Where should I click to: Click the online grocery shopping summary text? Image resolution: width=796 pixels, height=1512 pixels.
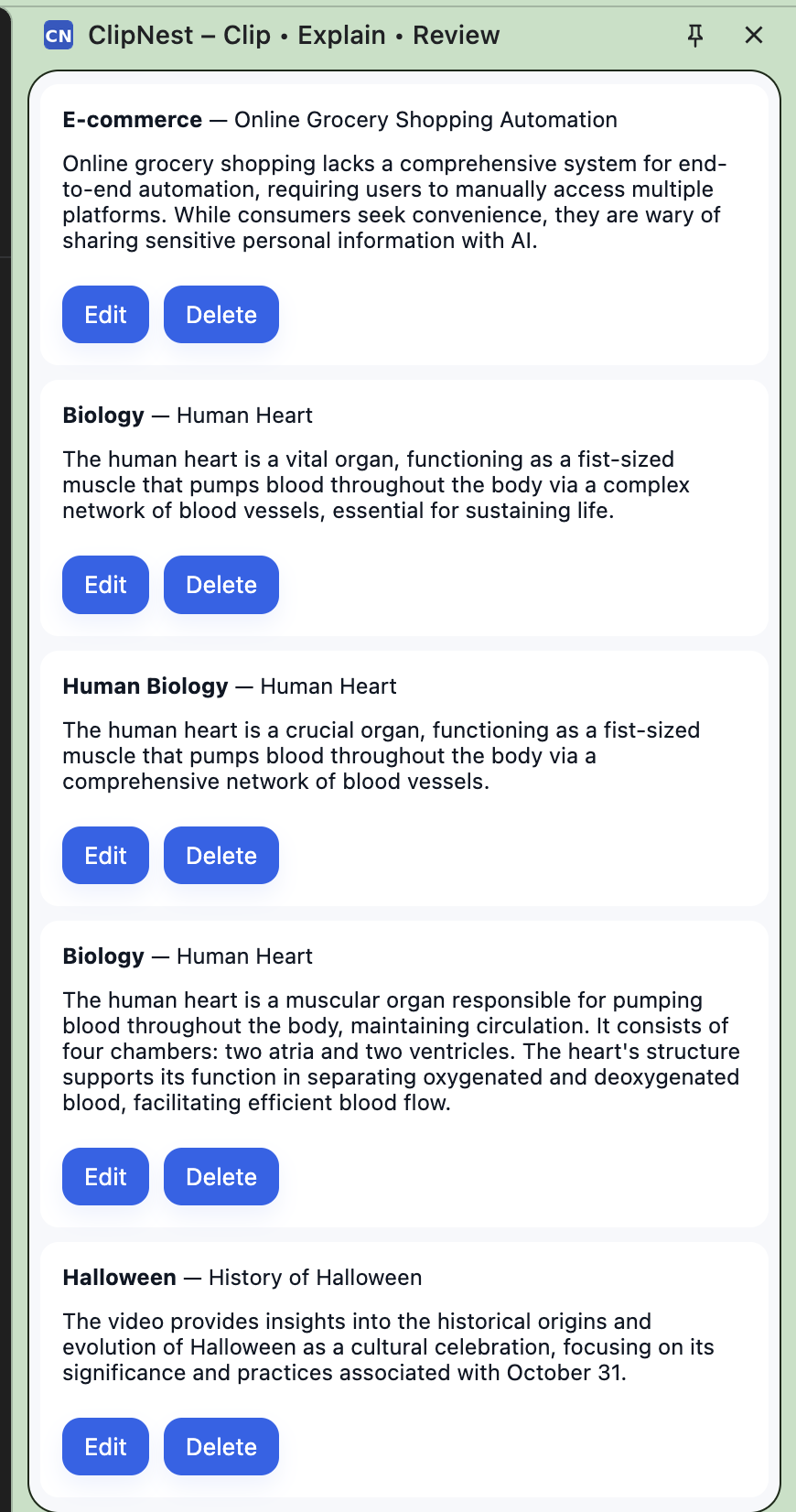(393, 202)
